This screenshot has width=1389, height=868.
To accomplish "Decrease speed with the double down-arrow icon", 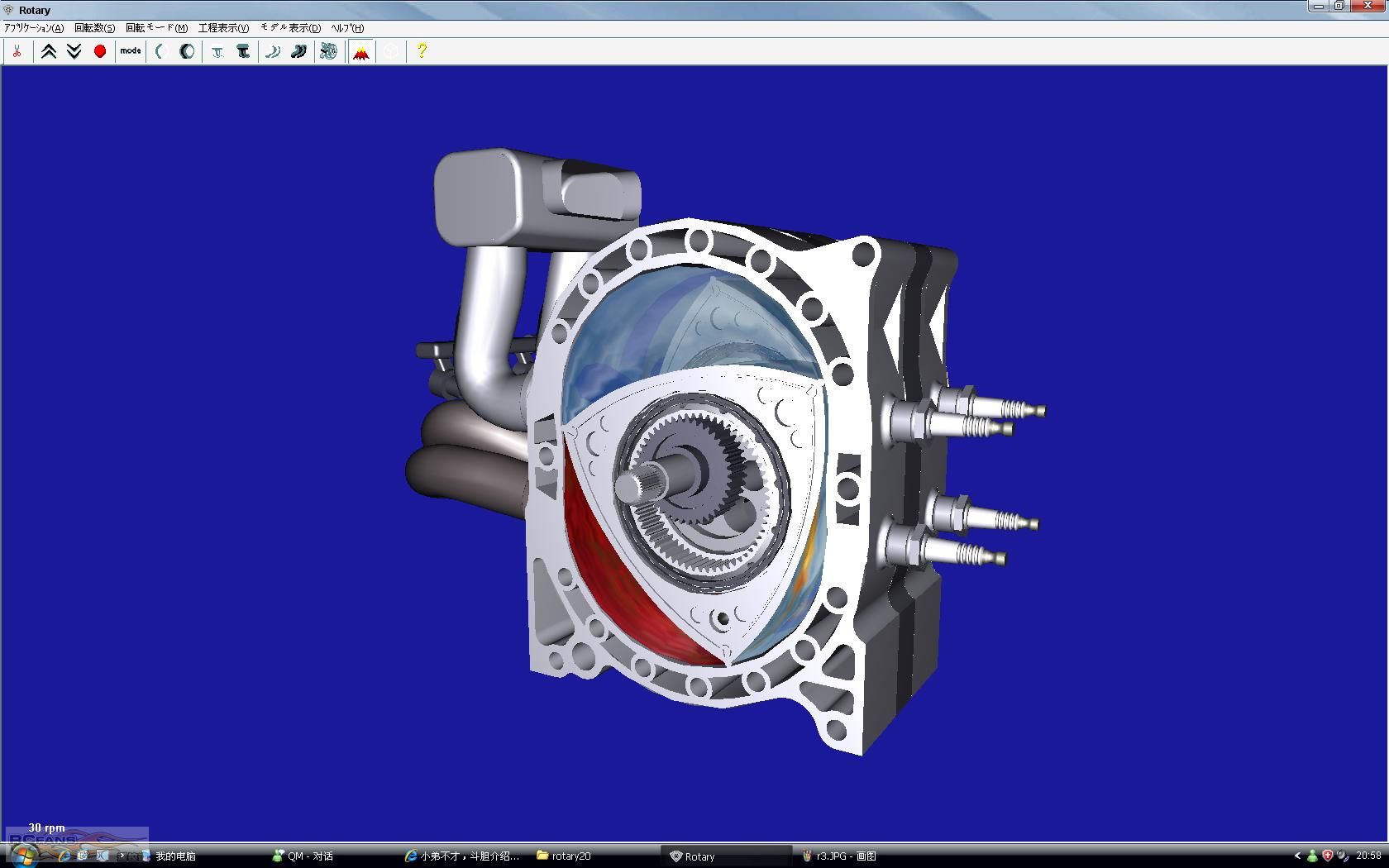I will click(74, 51).
